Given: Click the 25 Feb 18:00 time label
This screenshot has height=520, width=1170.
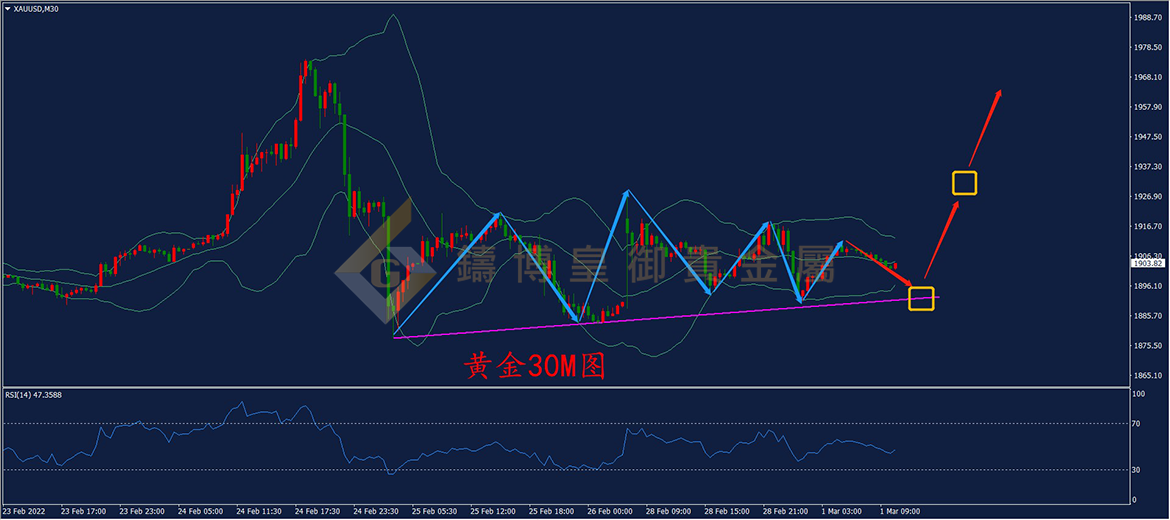Looking at the screenshot, I should (553, 513).
